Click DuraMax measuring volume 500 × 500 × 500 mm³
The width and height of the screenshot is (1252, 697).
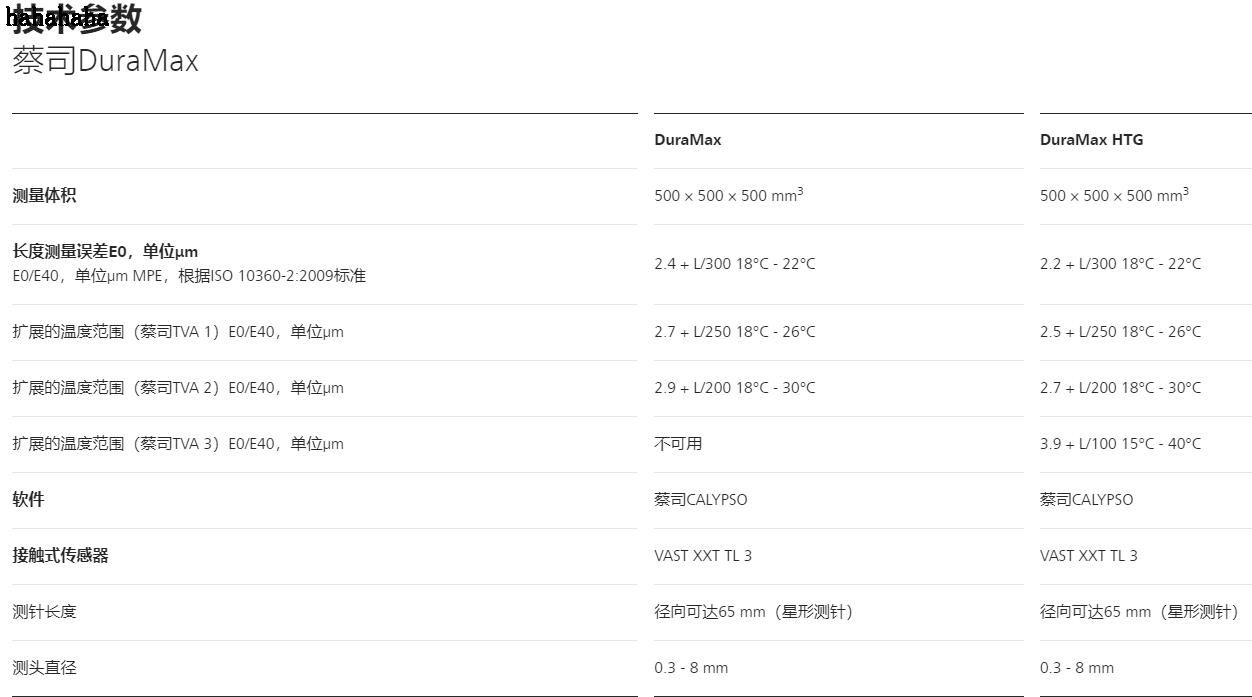point(729,195)
